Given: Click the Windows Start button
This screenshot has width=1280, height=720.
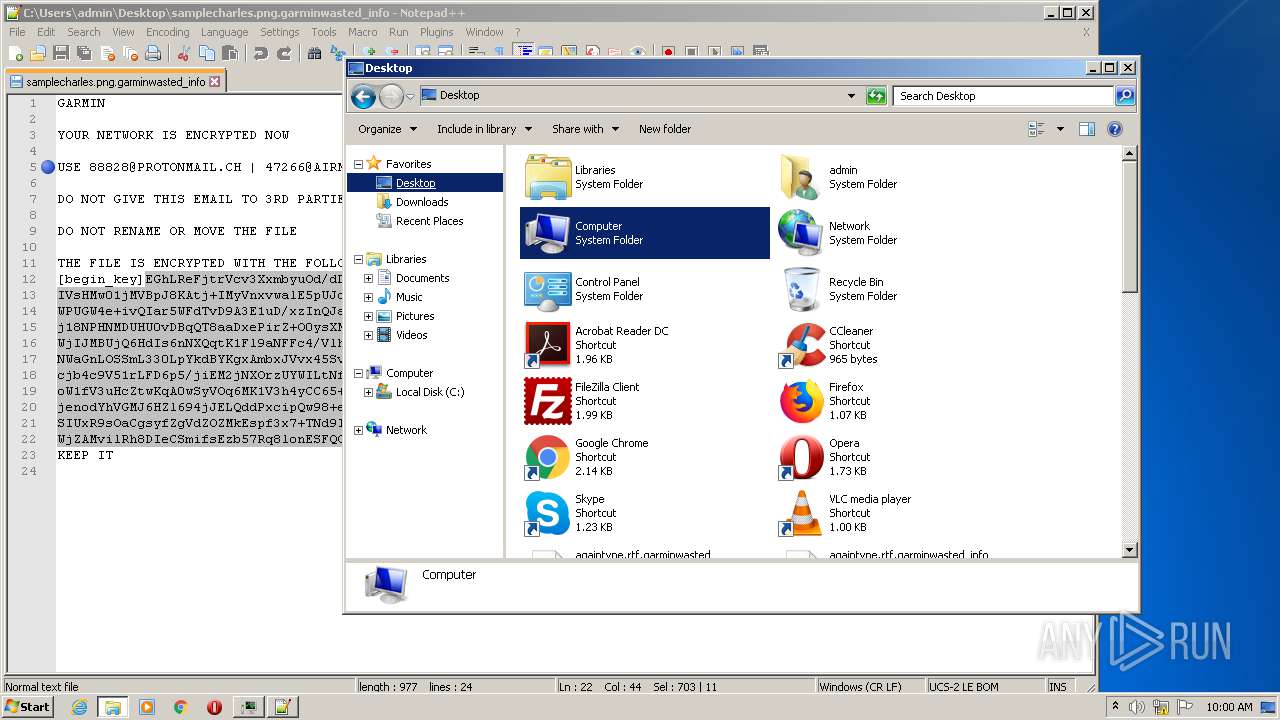Looking at the screenshot, I should point(28,706).
